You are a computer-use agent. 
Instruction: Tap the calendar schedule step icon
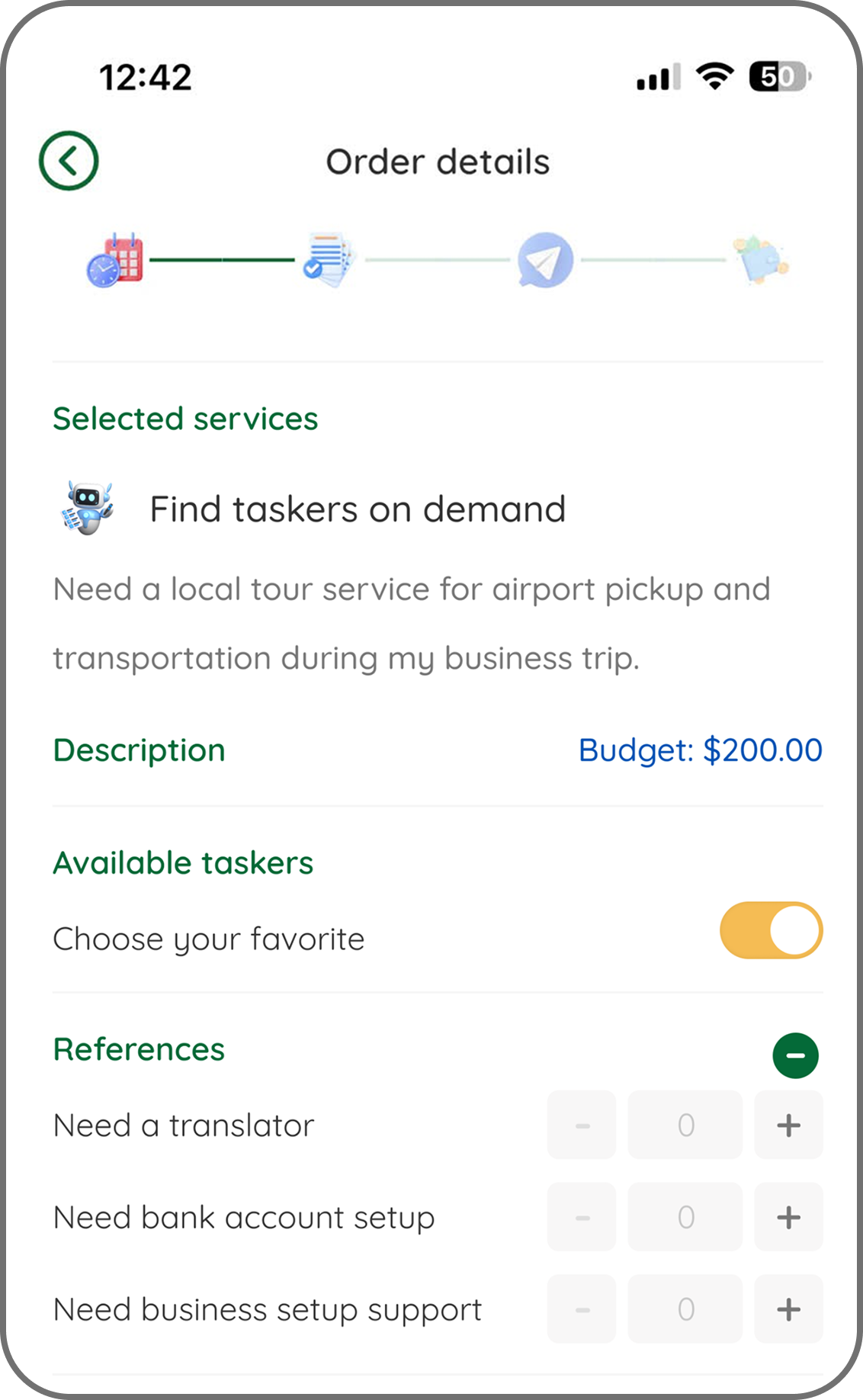(x=115, y=260)
